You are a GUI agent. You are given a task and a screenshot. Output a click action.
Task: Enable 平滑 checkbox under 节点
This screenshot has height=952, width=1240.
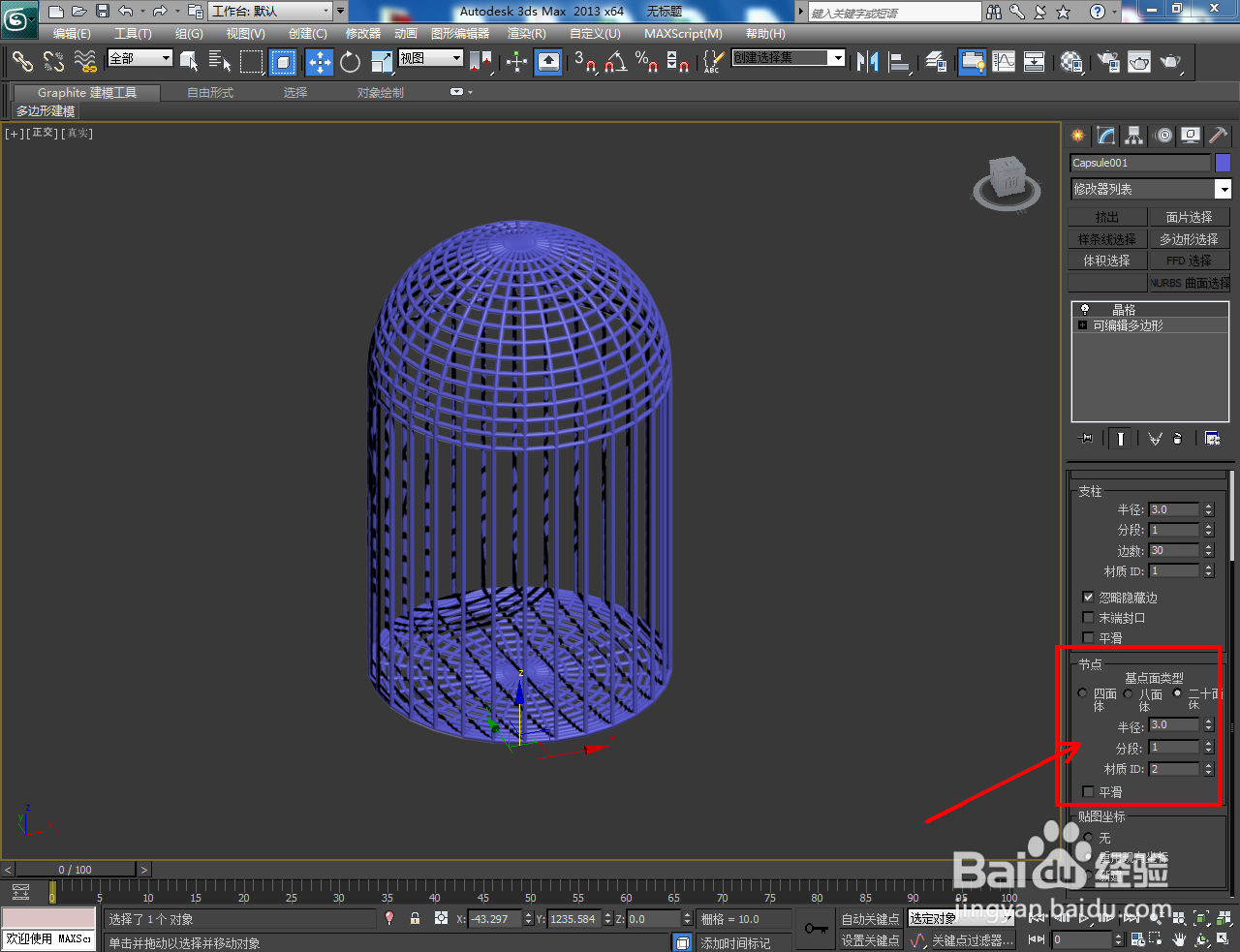(1088, 792)
